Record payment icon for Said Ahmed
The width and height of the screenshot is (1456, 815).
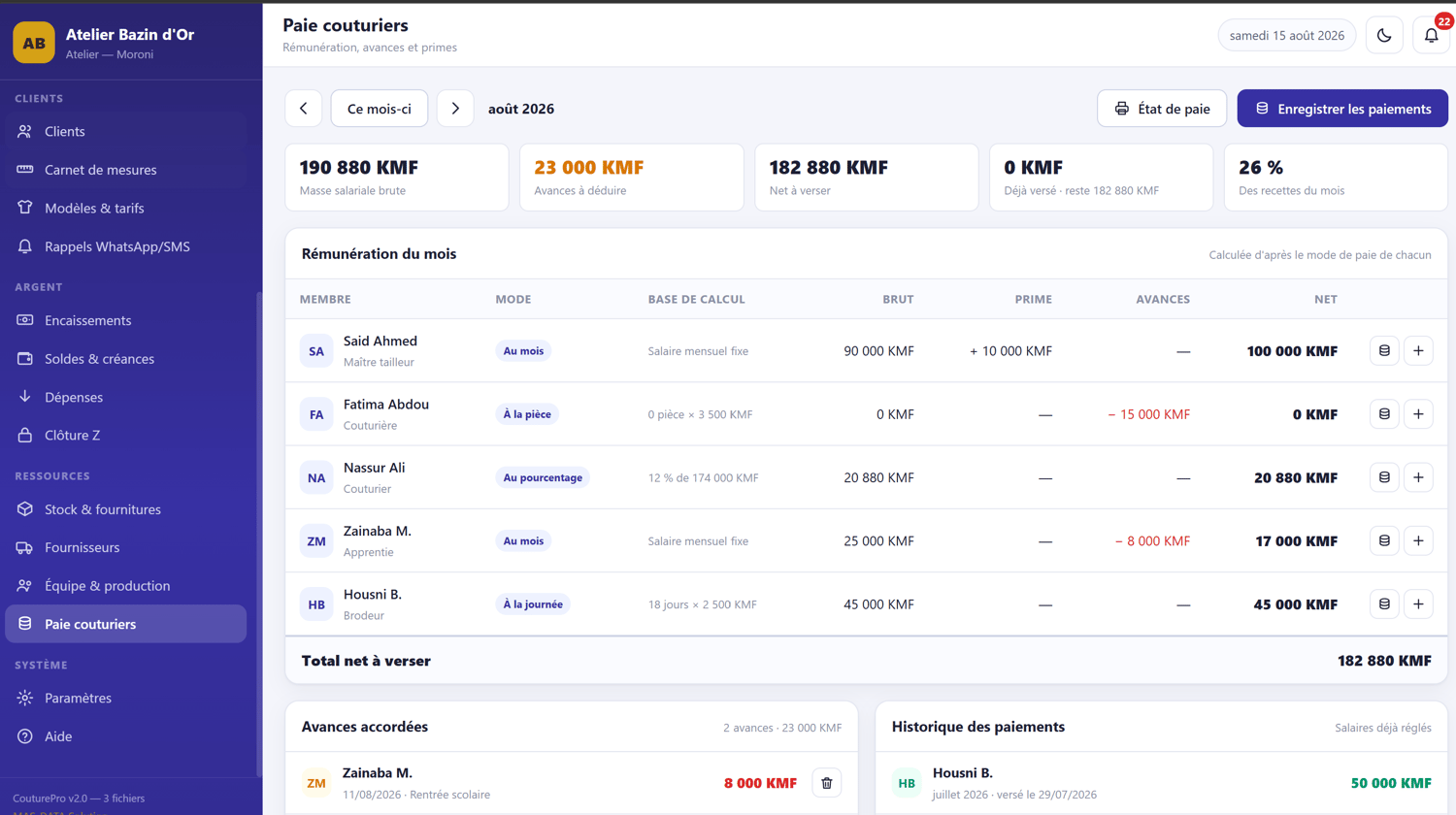pyautogui.click(x=1384, y=351)
